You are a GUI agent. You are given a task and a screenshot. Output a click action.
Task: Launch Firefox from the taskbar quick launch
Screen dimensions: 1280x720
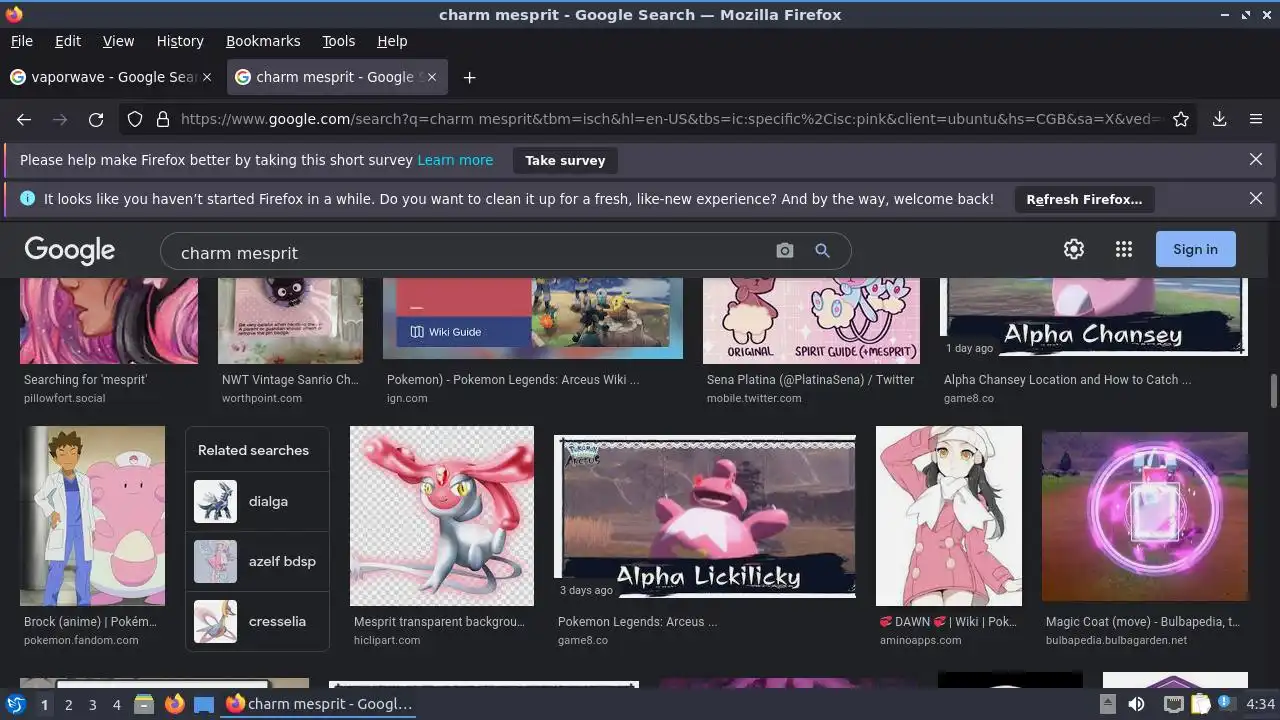(174, 704)
